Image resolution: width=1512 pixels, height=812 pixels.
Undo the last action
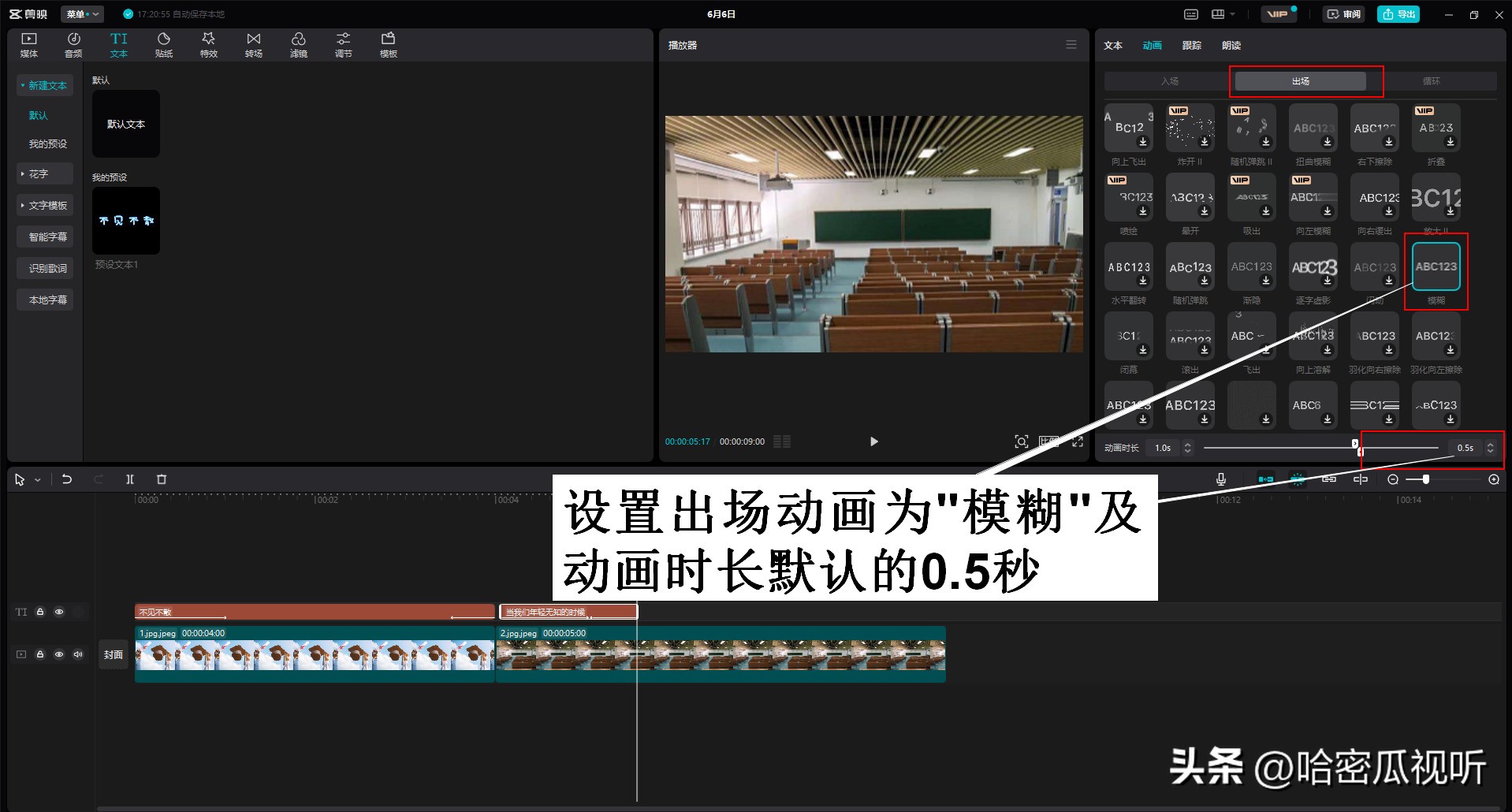68,479
